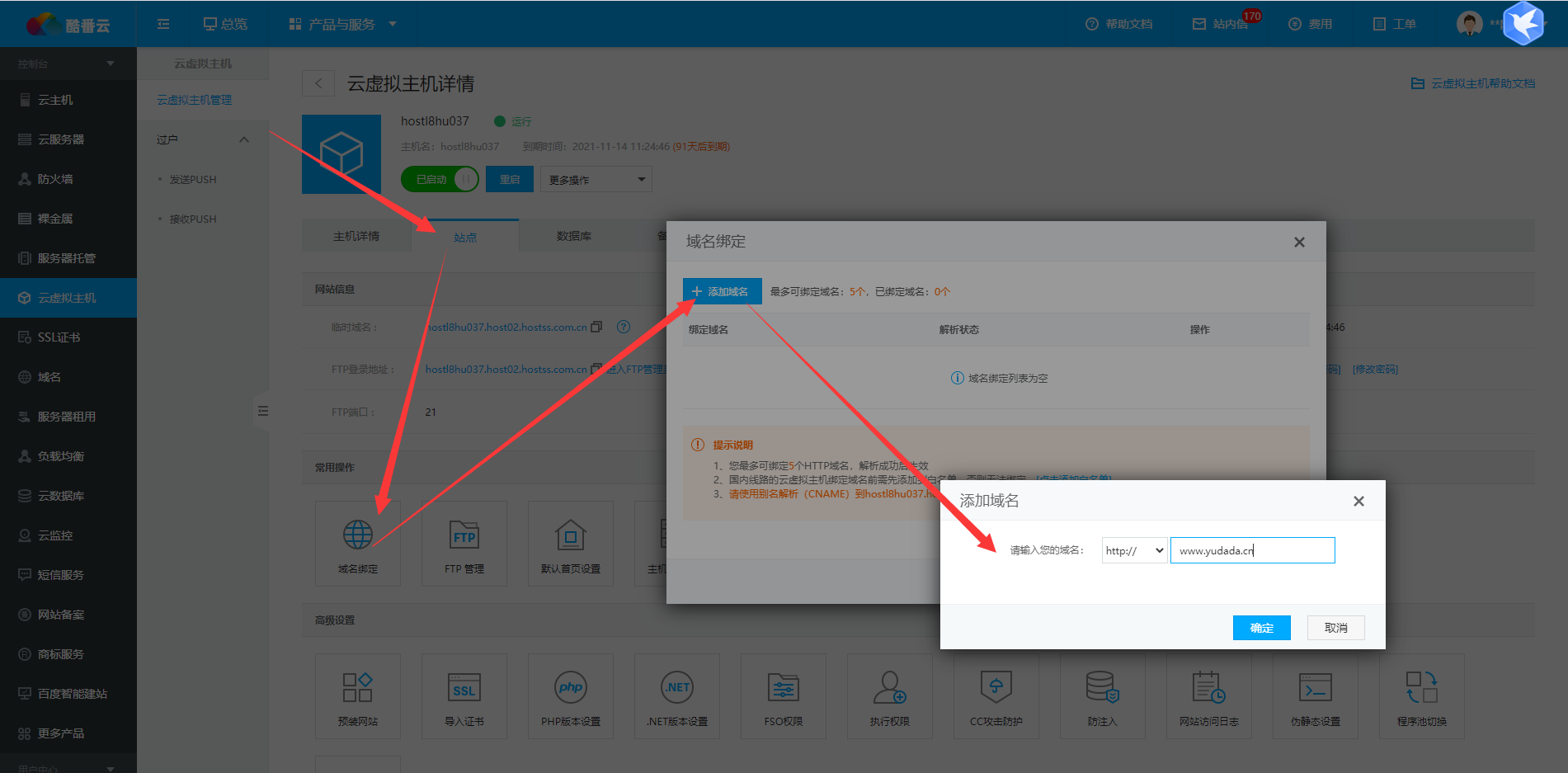Open the 产品与服务 dropdown menu

point(342,24)
